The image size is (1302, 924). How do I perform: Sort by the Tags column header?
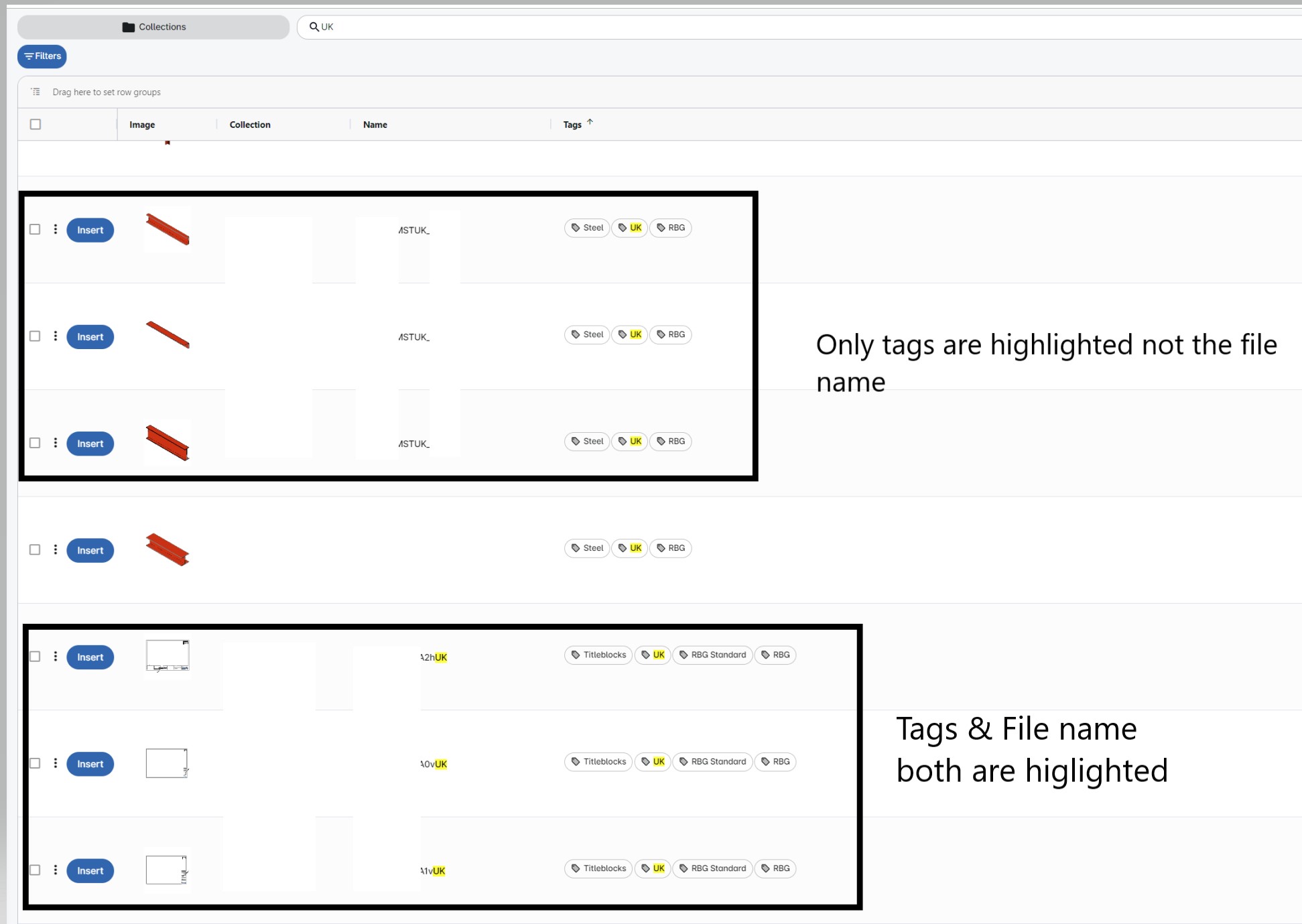[572, 125]
